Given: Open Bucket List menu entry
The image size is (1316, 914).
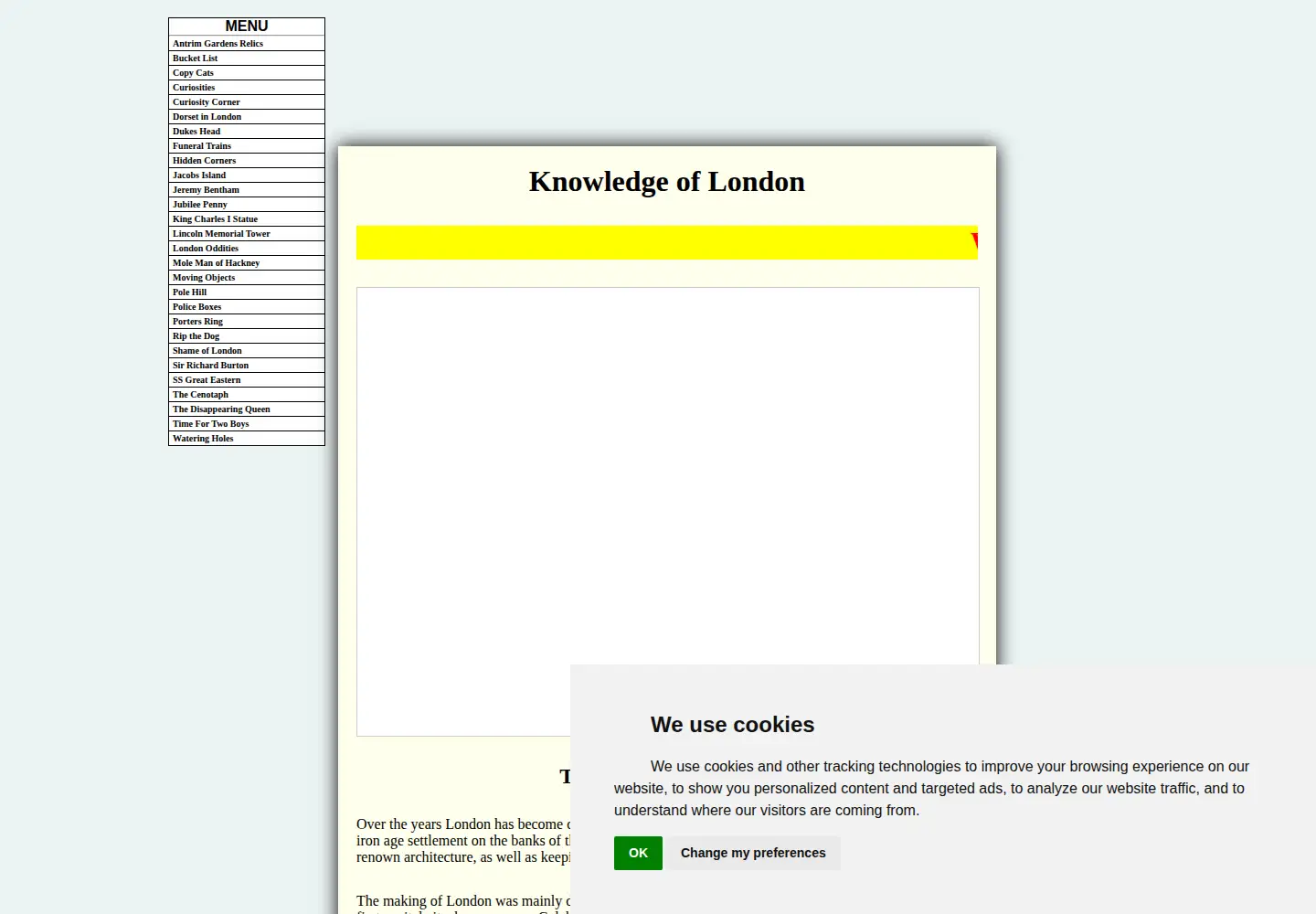Looking at the screenshot, I should pos(247,58).
